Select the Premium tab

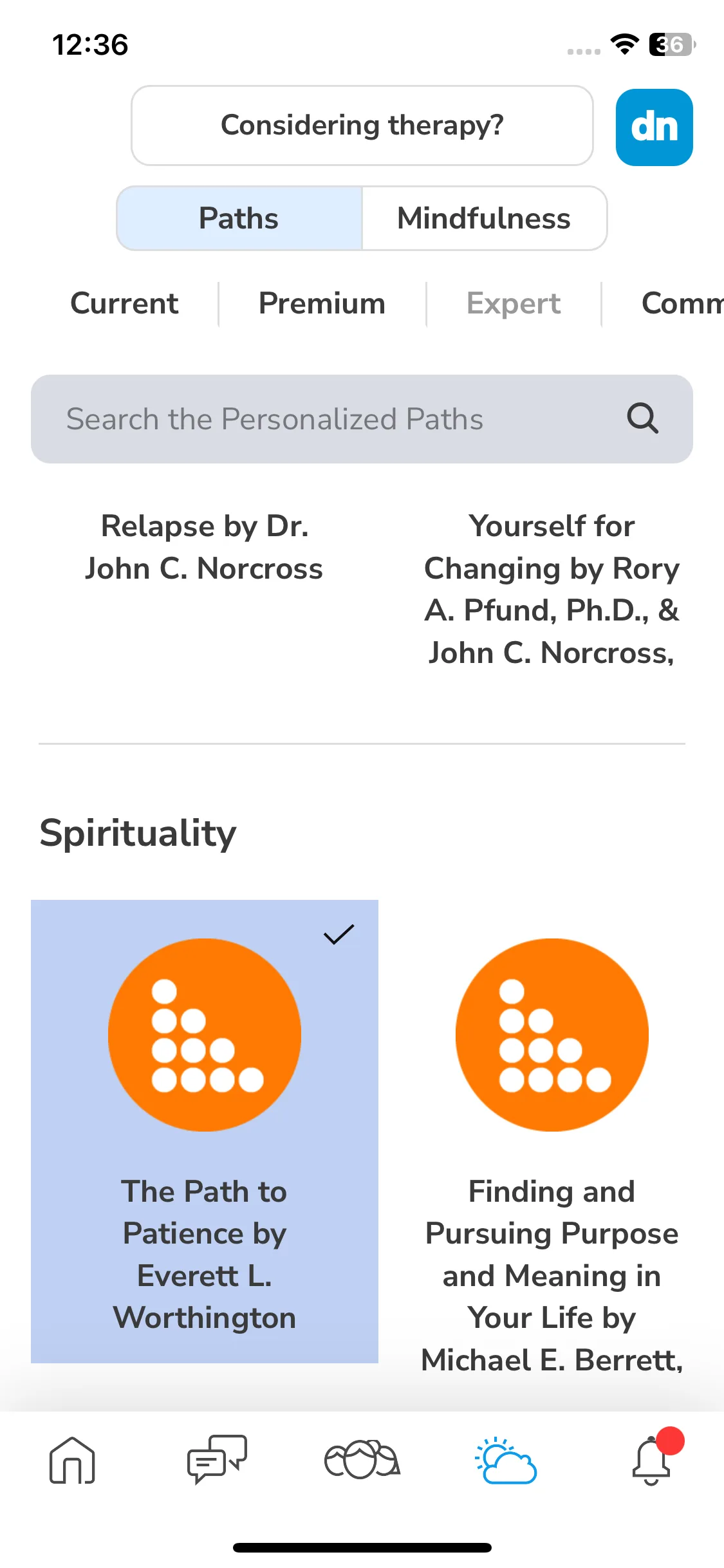click(x=322, y=303)
